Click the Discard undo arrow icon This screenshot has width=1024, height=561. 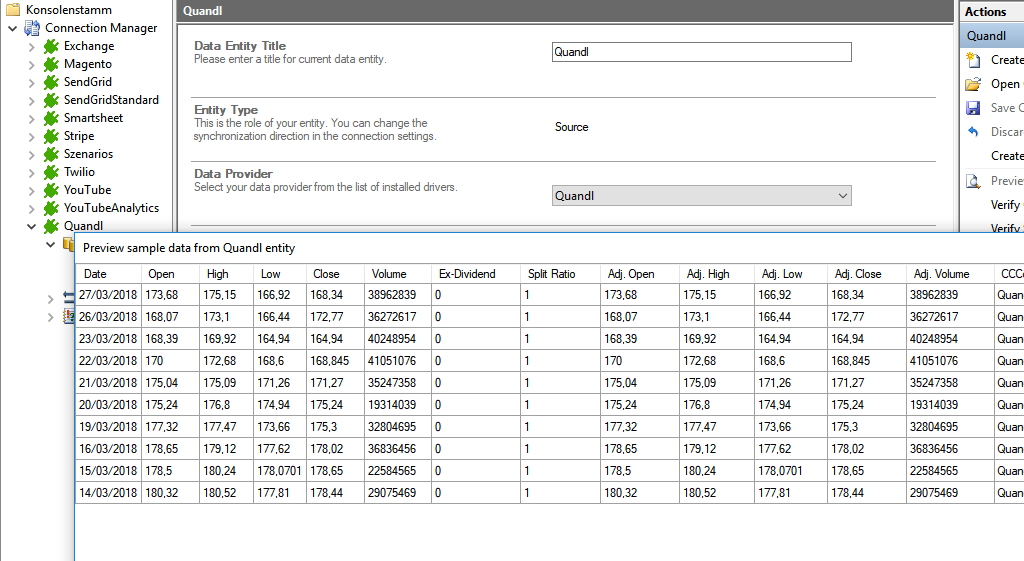point(973,132)
